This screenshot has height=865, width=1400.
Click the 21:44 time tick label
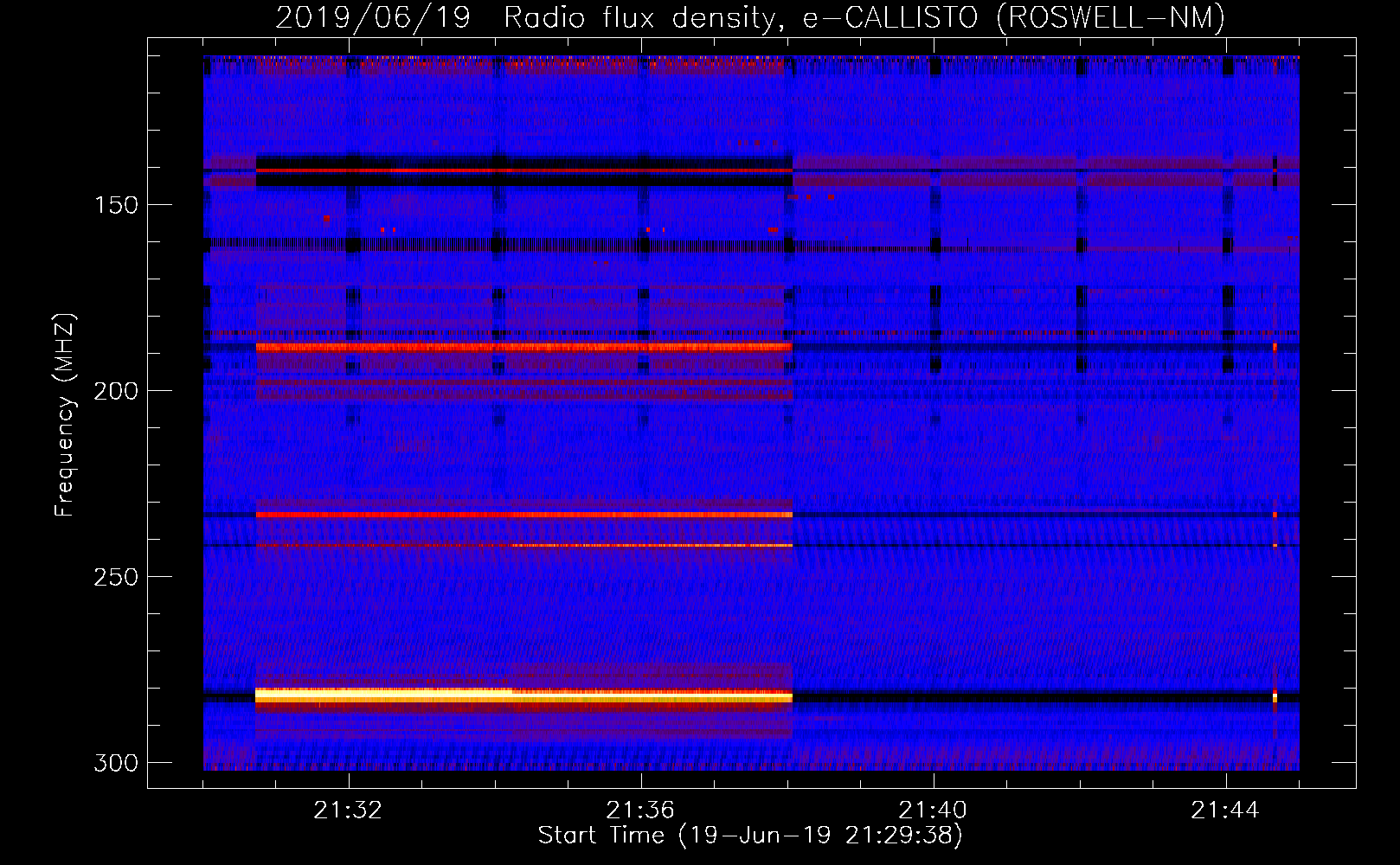pyautogui.click(x=1226, y=811)
